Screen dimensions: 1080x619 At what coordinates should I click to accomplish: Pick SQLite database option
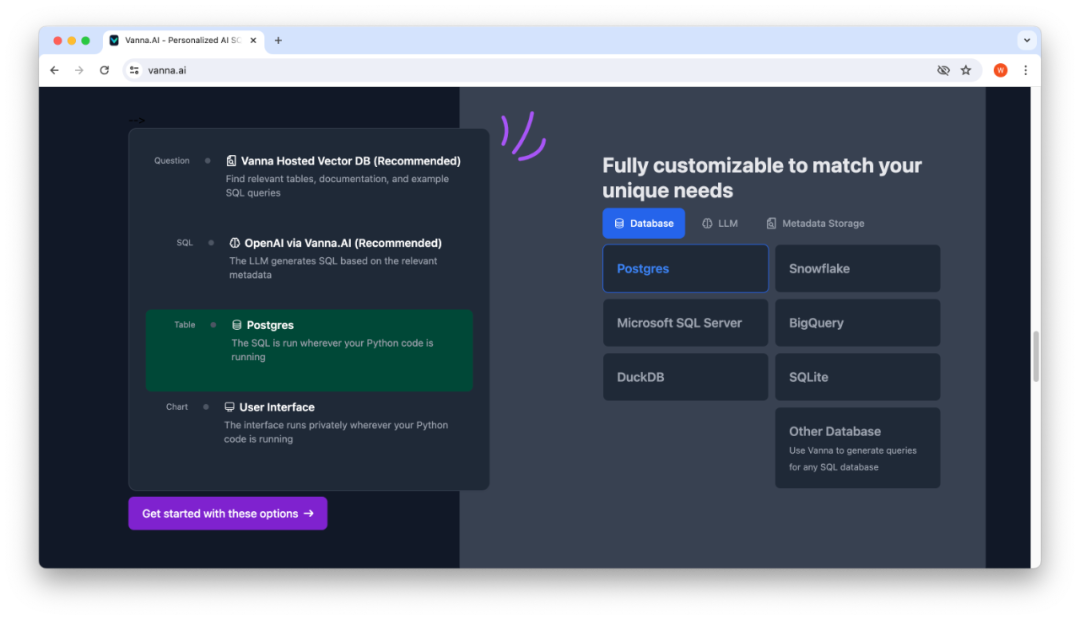(x=858, y=377)
